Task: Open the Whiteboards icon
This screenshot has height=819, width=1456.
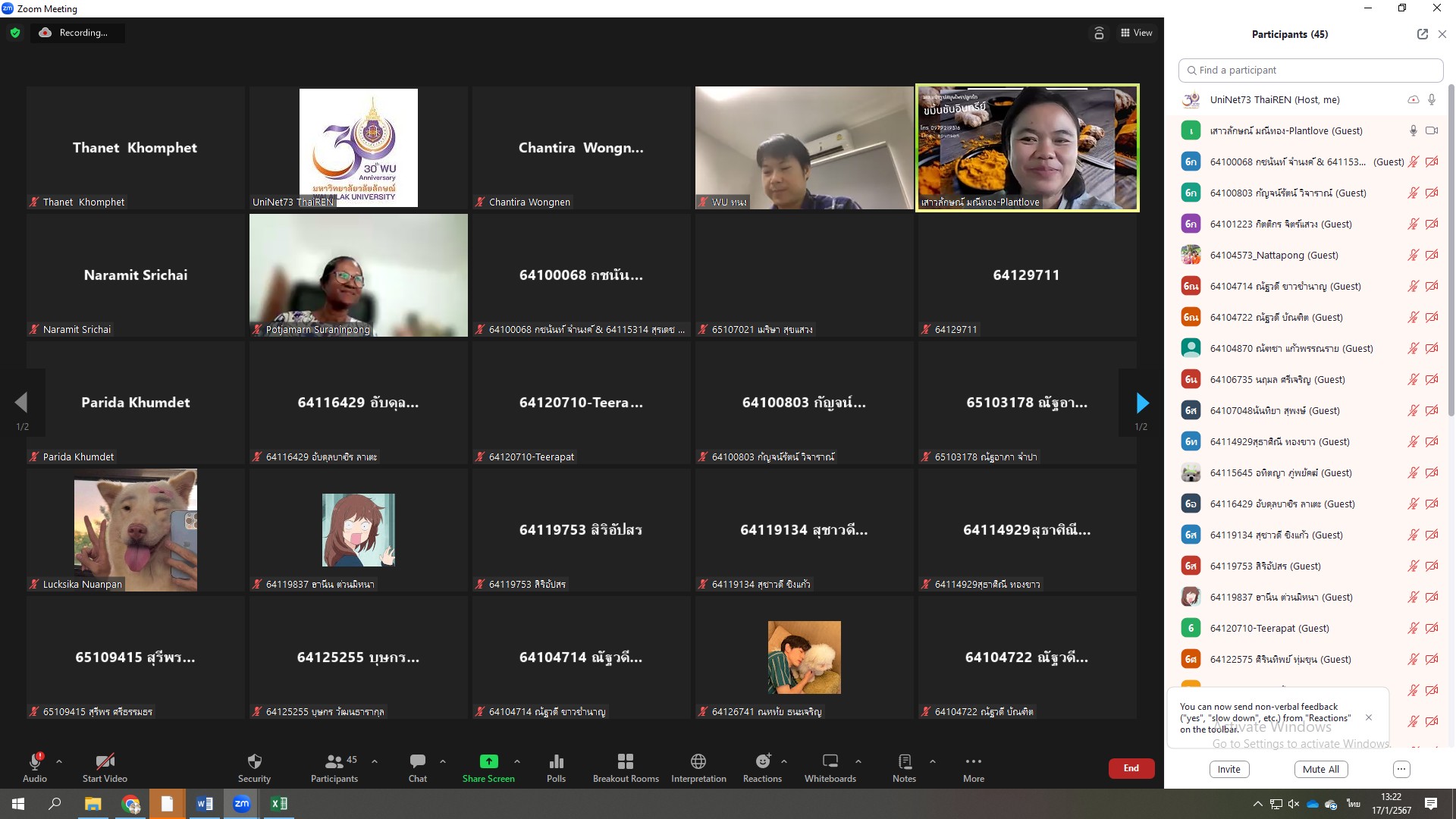Action: pyautogui.click(x=830, y=761)
